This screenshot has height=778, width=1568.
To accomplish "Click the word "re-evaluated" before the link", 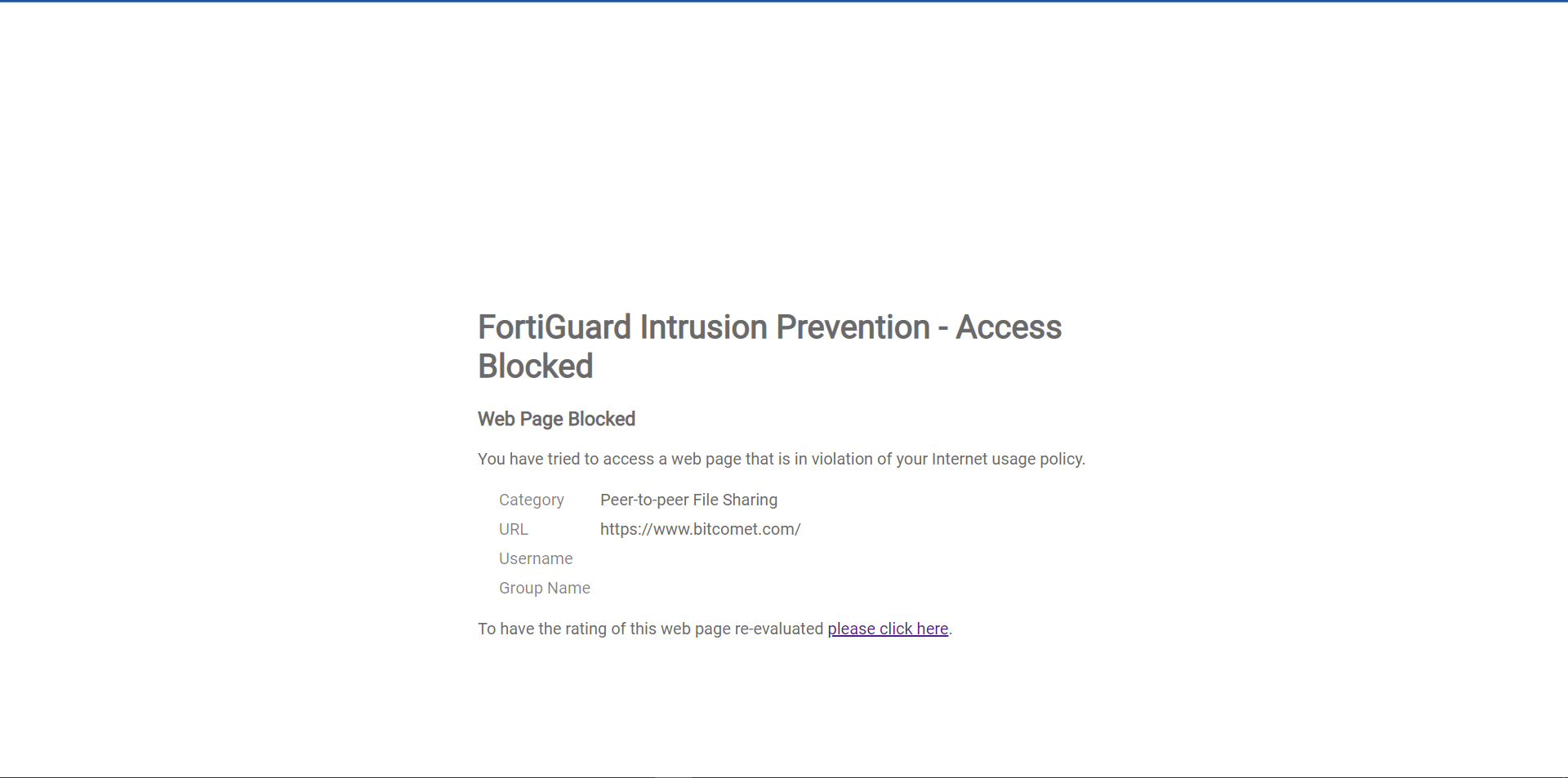I will click(779, 629).
